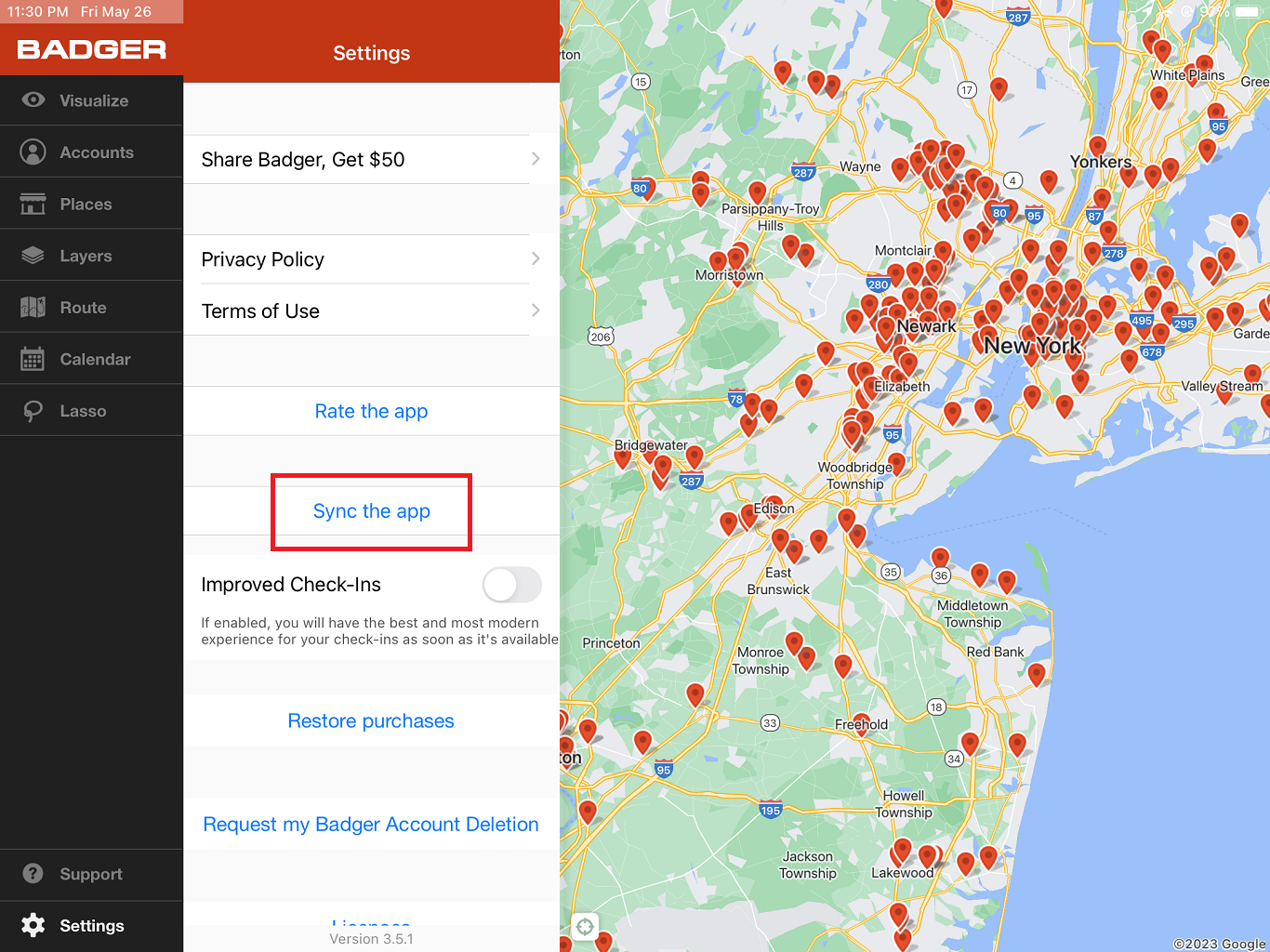Viewport: 1270px width, 952px height.
Task: Click White Plains label on map
Action: click(1187, 75)
